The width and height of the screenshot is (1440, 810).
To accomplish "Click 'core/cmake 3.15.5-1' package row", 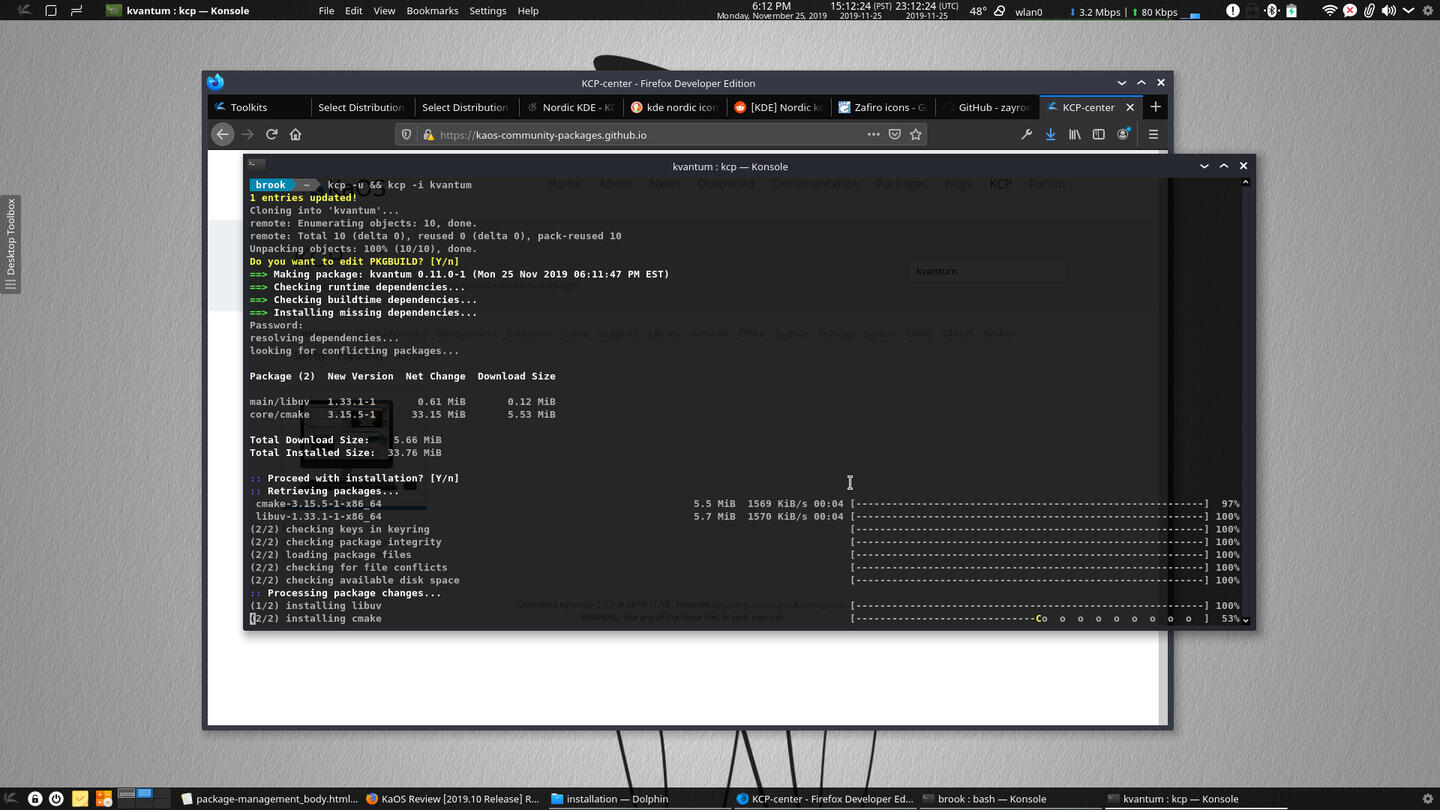I will pos(402,414).
